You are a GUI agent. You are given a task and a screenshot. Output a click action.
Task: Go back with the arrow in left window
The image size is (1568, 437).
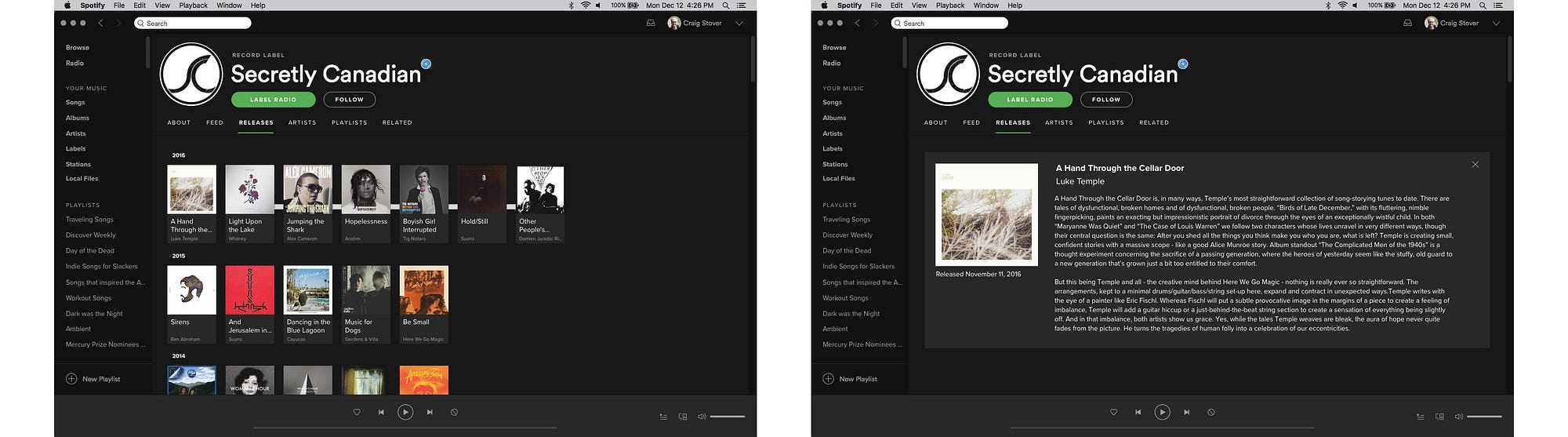point(100,23)
